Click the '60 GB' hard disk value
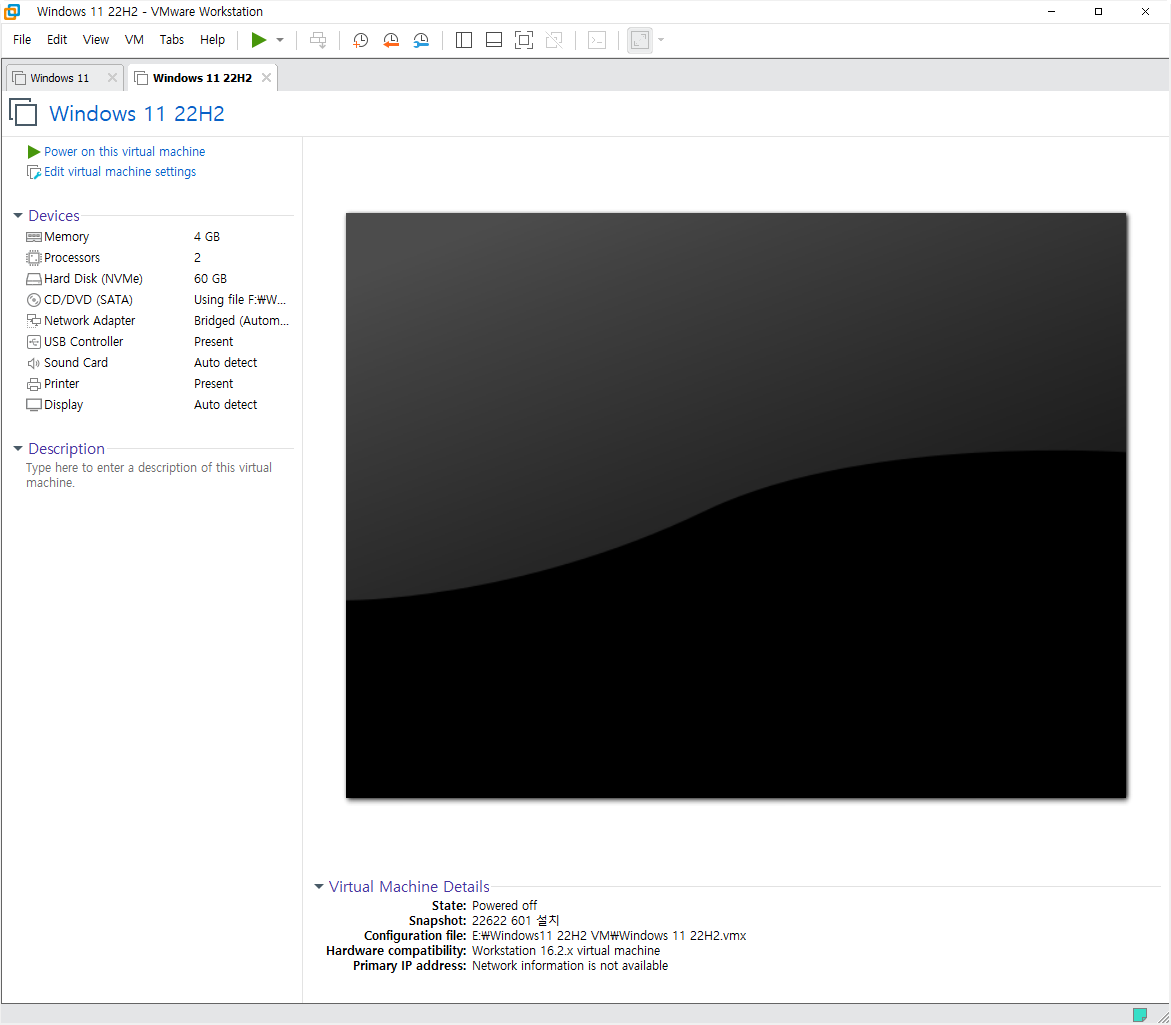The width and height of the screenshot is (1171, 1025). [211, 278]
